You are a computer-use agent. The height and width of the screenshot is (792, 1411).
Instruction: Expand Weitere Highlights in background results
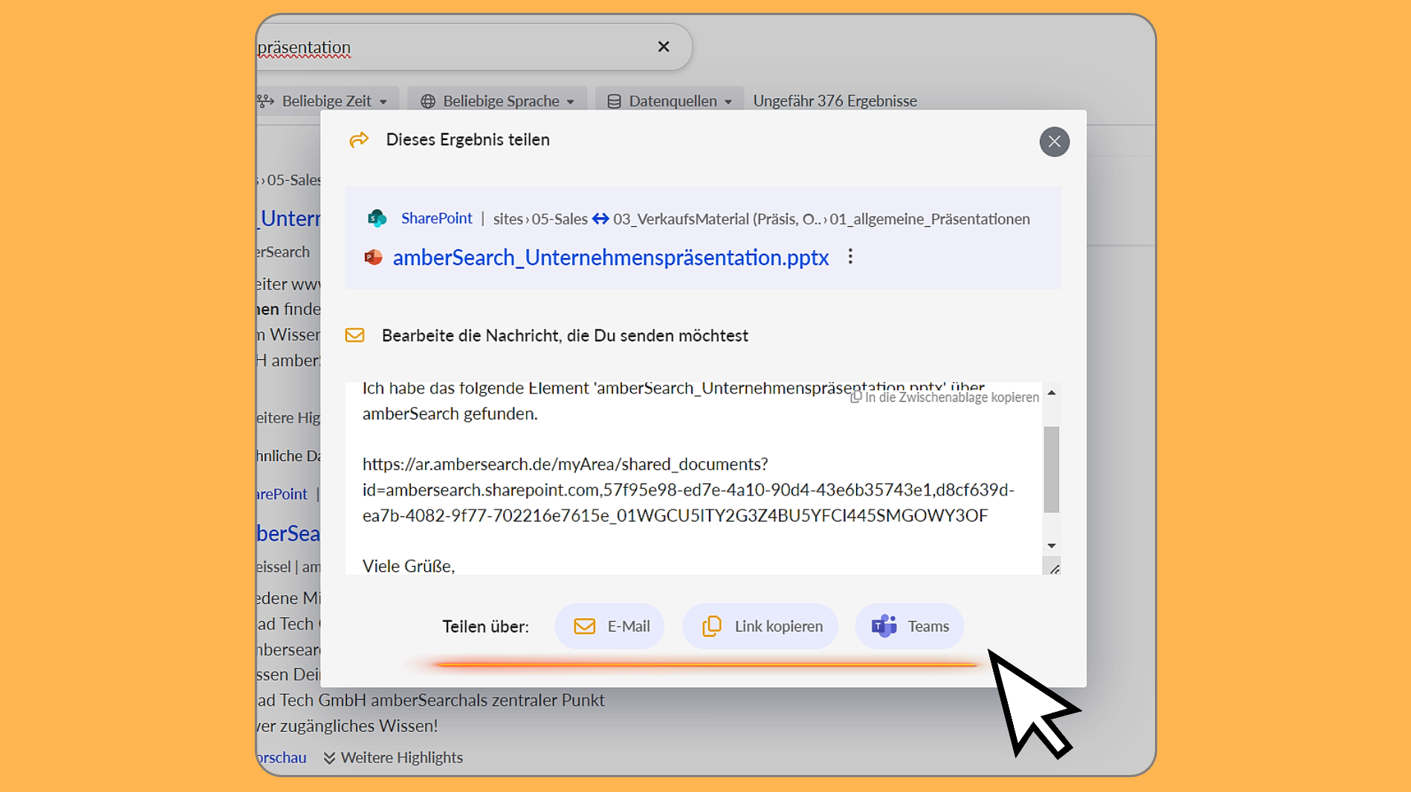(393, 758)
